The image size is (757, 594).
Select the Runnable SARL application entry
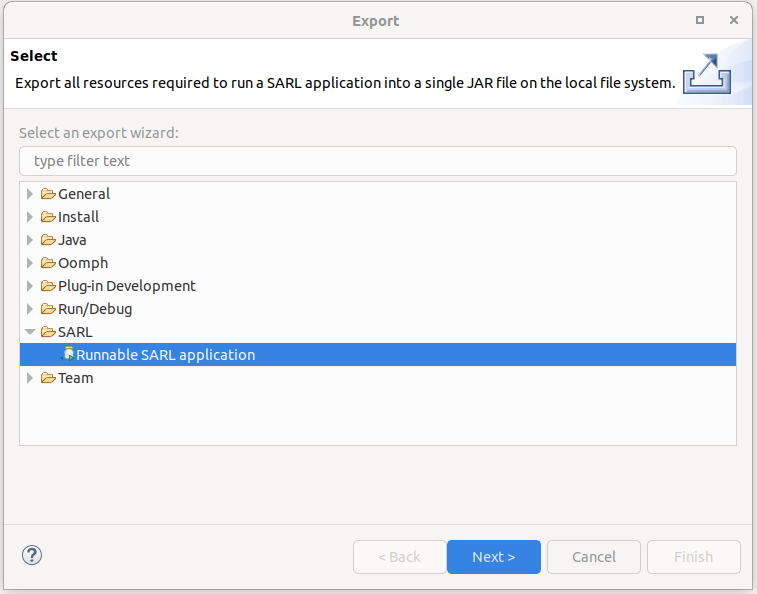378,354
